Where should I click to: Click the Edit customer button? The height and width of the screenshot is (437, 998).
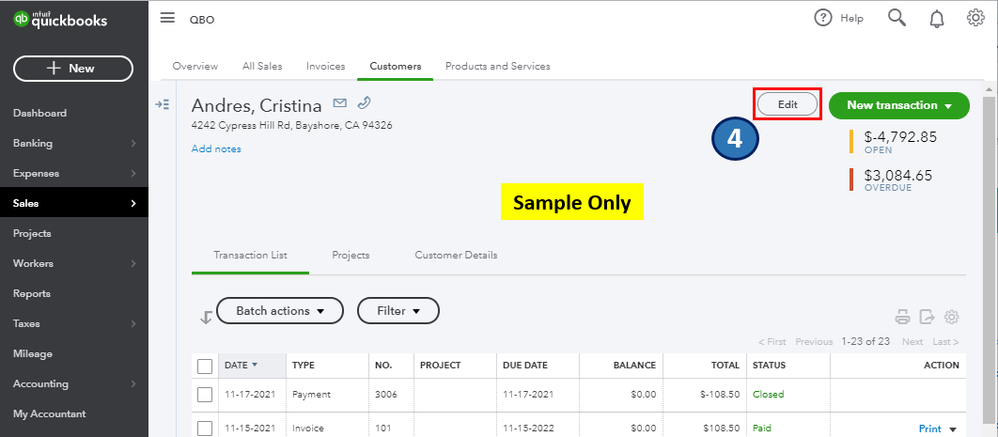788,104
